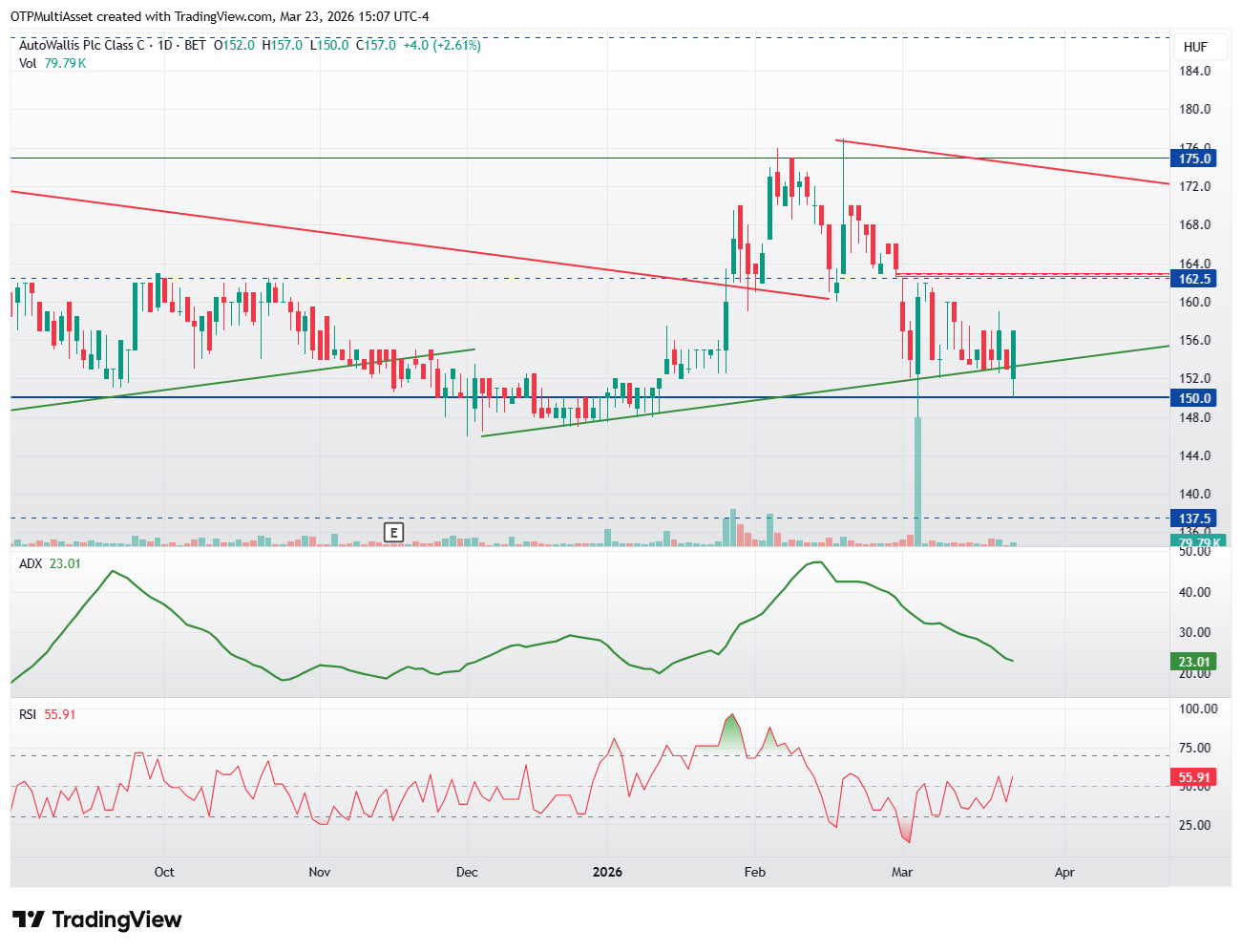Click the 150.0 support line price tag

point(1194,398)
